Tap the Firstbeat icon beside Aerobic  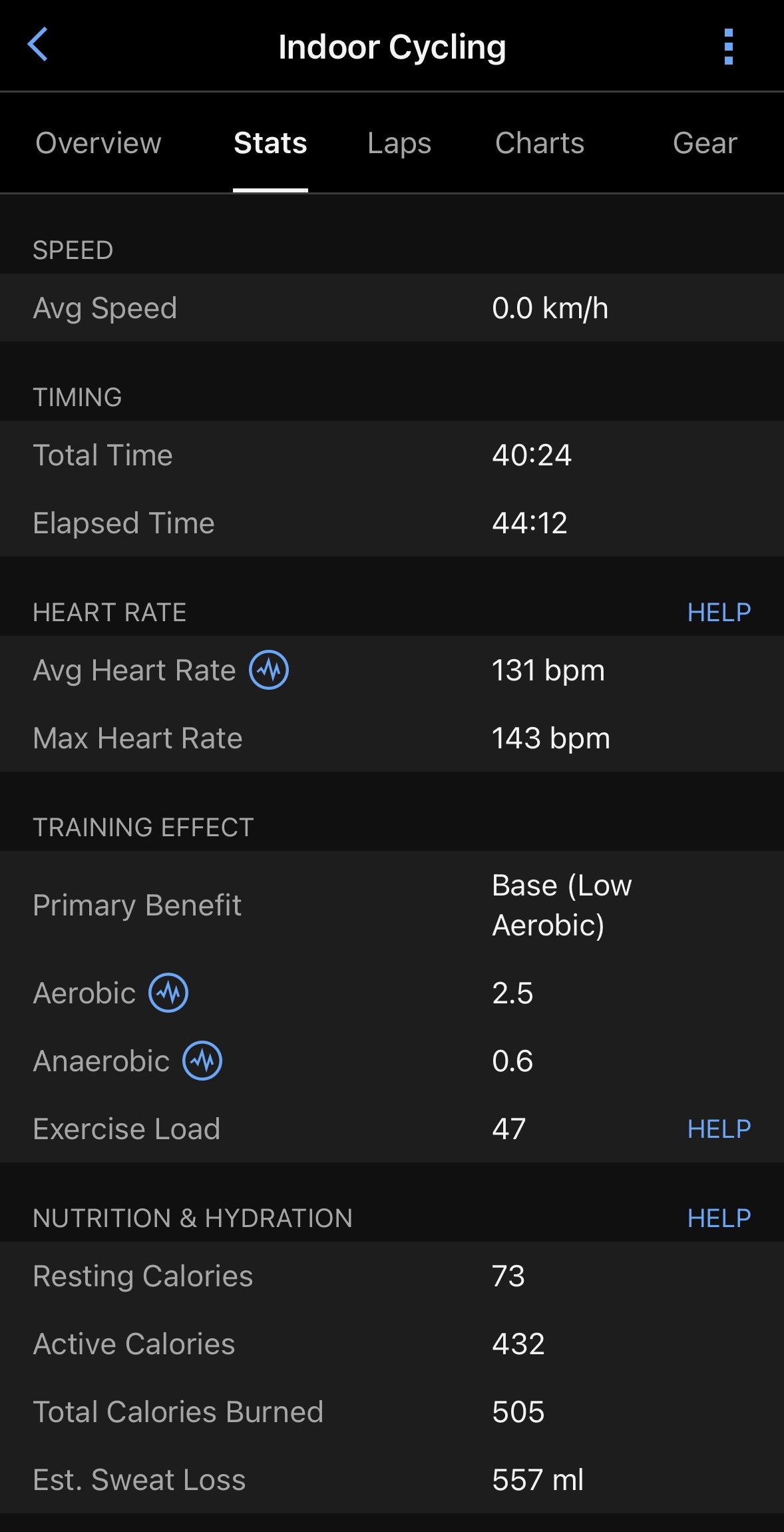pos(168,993)
